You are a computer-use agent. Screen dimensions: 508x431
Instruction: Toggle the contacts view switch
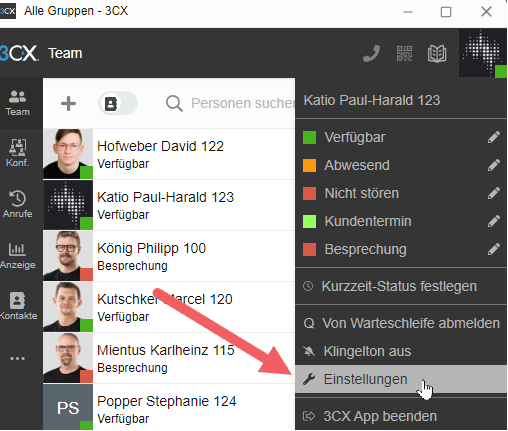click(x=118, y=104)
